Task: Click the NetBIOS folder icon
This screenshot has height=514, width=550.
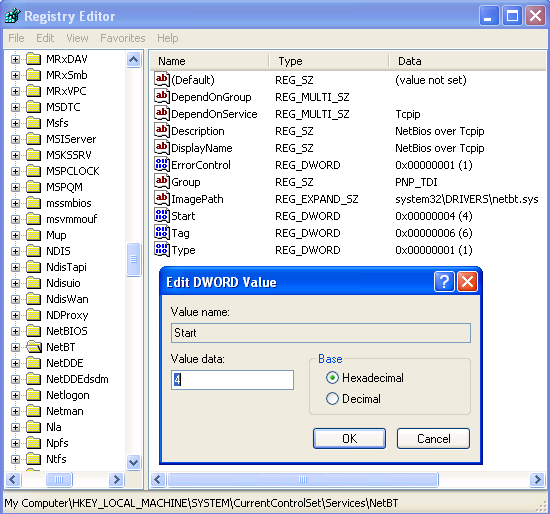Action: (34, 331)
